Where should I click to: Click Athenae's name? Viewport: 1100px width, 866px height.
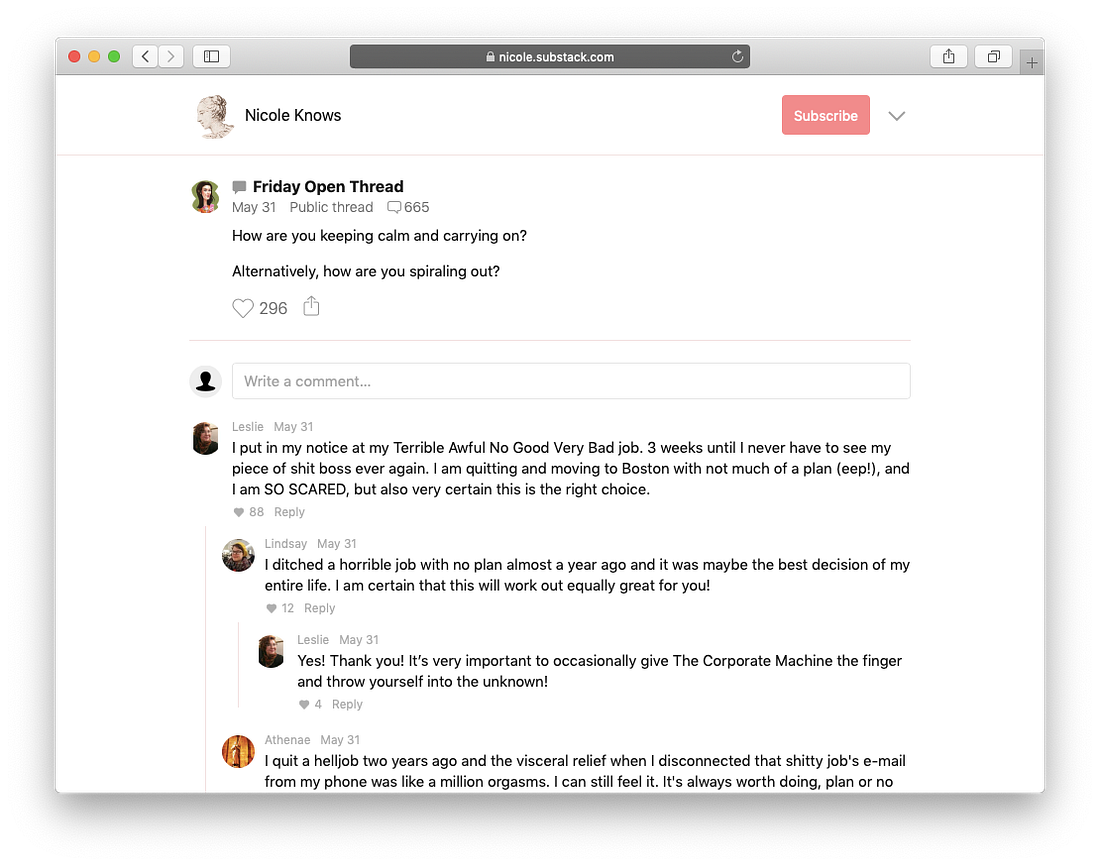click(x=287, y=740)
